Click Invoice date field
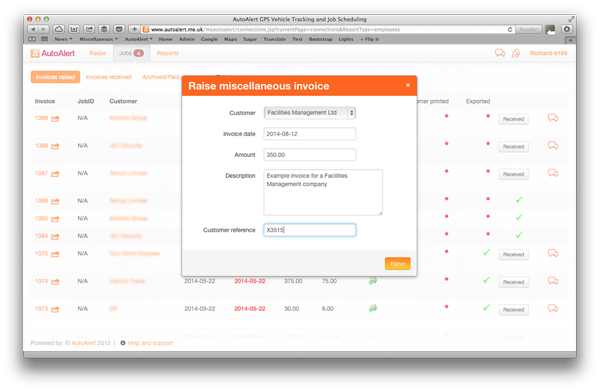Viewport: 600px width, 391px height. point(310,134)
